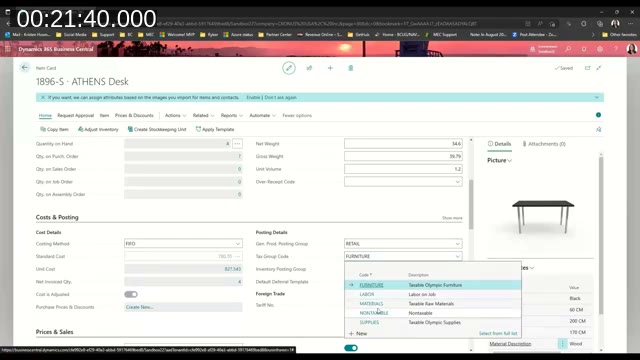
Task: Expand the Automate menu
Action: [x=262, y=116]
